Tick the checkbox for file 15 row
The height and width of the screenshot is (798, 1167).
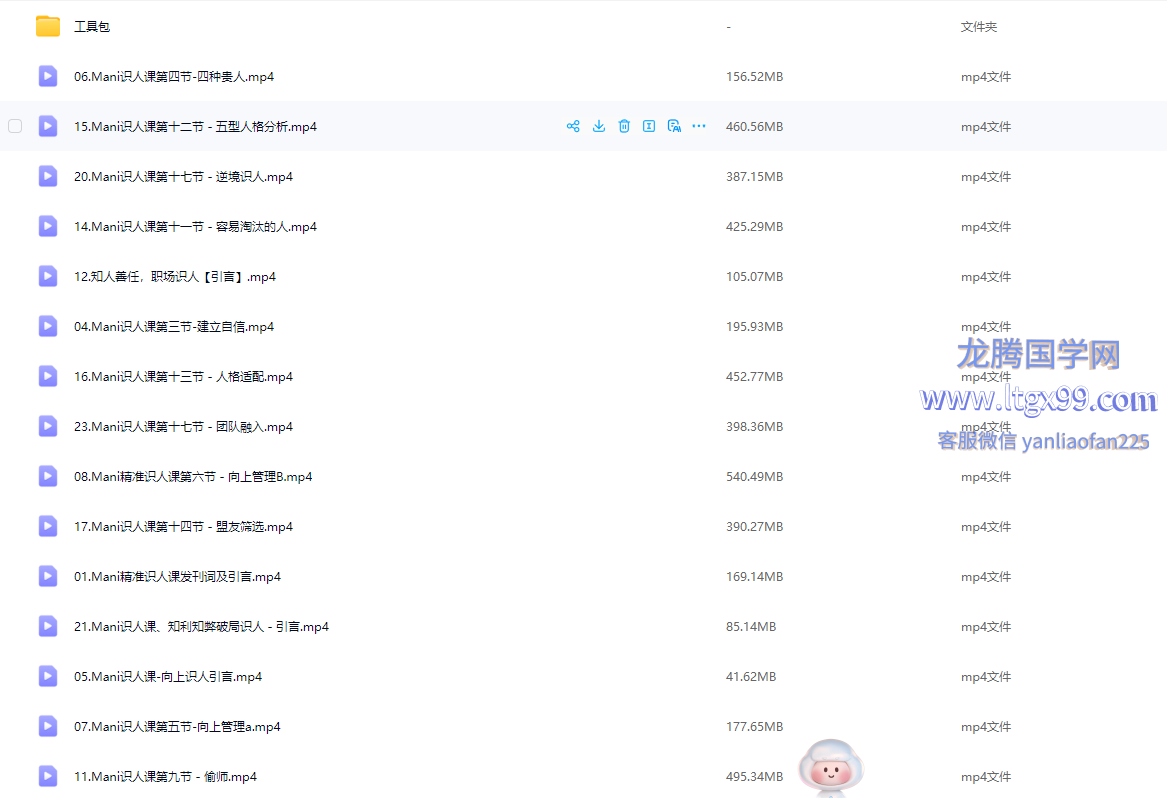tap(15, 126)
